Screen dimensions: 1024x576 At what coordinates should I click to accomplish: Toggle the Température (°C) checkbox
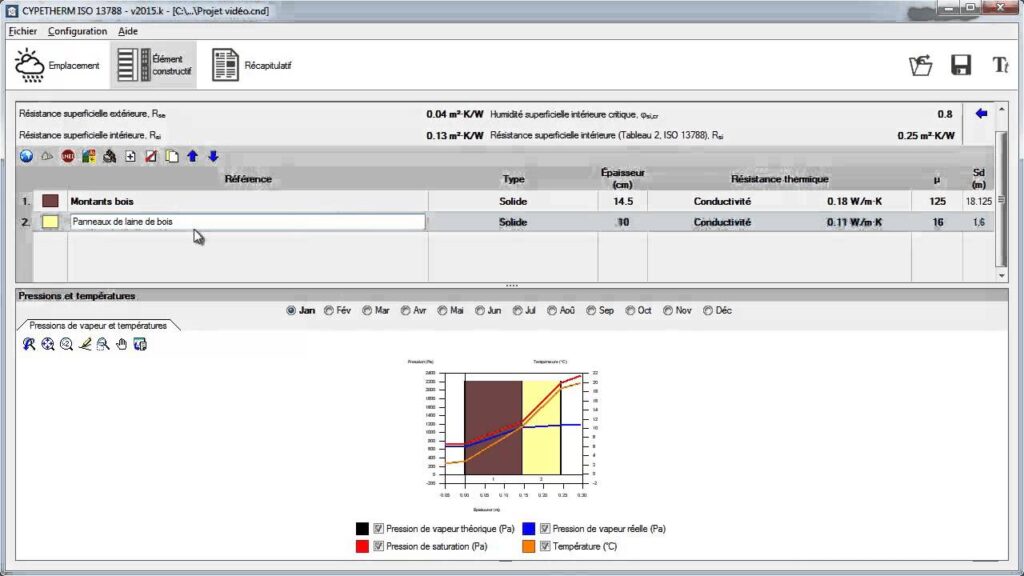point(545,546)
